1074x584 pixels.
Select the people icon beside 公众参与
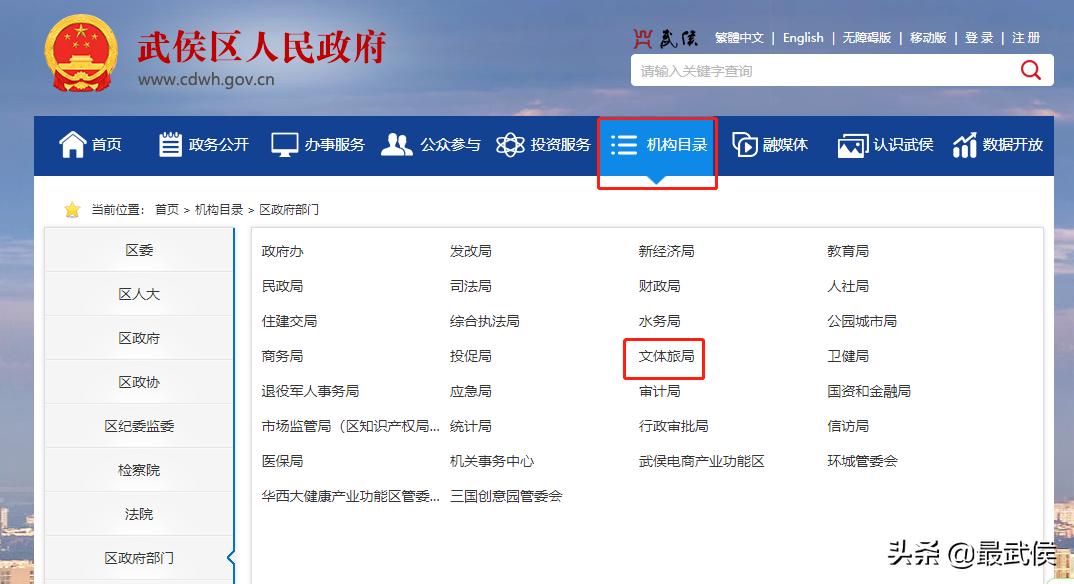(398, 143)
